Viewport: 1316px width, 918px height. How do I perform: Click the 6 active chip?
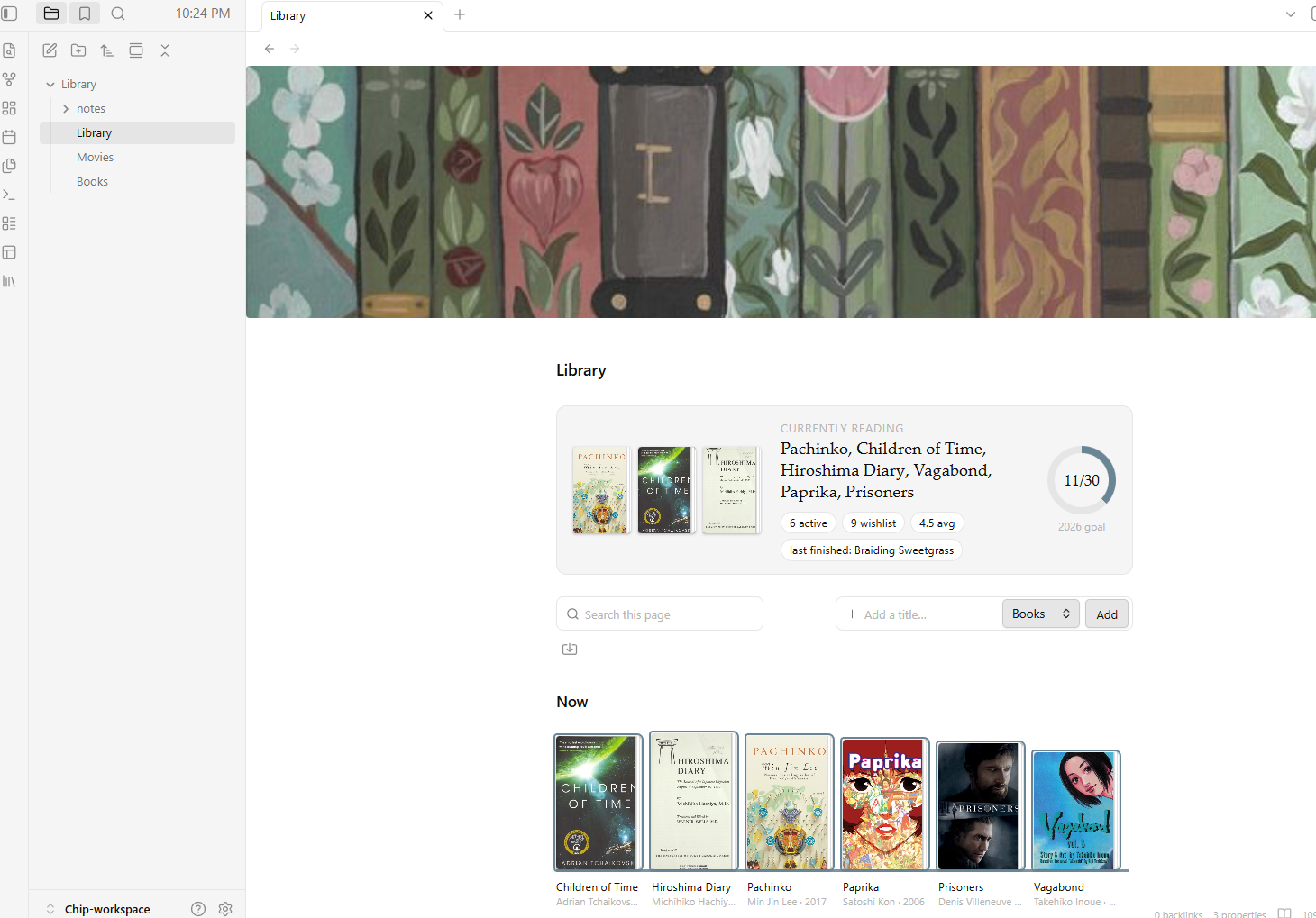click(809, 523)
